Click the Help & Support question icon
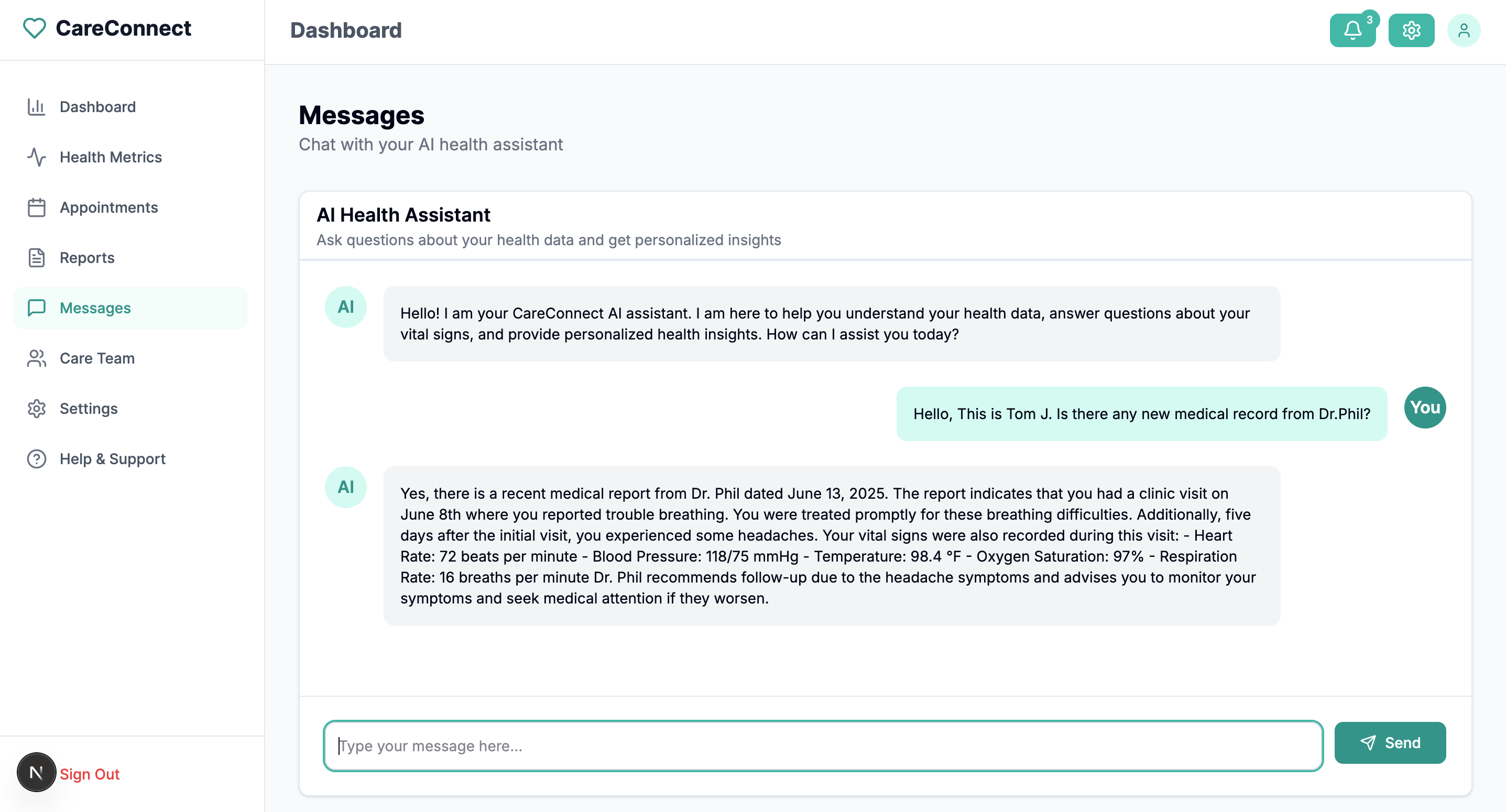Image resolution: width=1506 pixels, height=812 pixels. (36, 459)
